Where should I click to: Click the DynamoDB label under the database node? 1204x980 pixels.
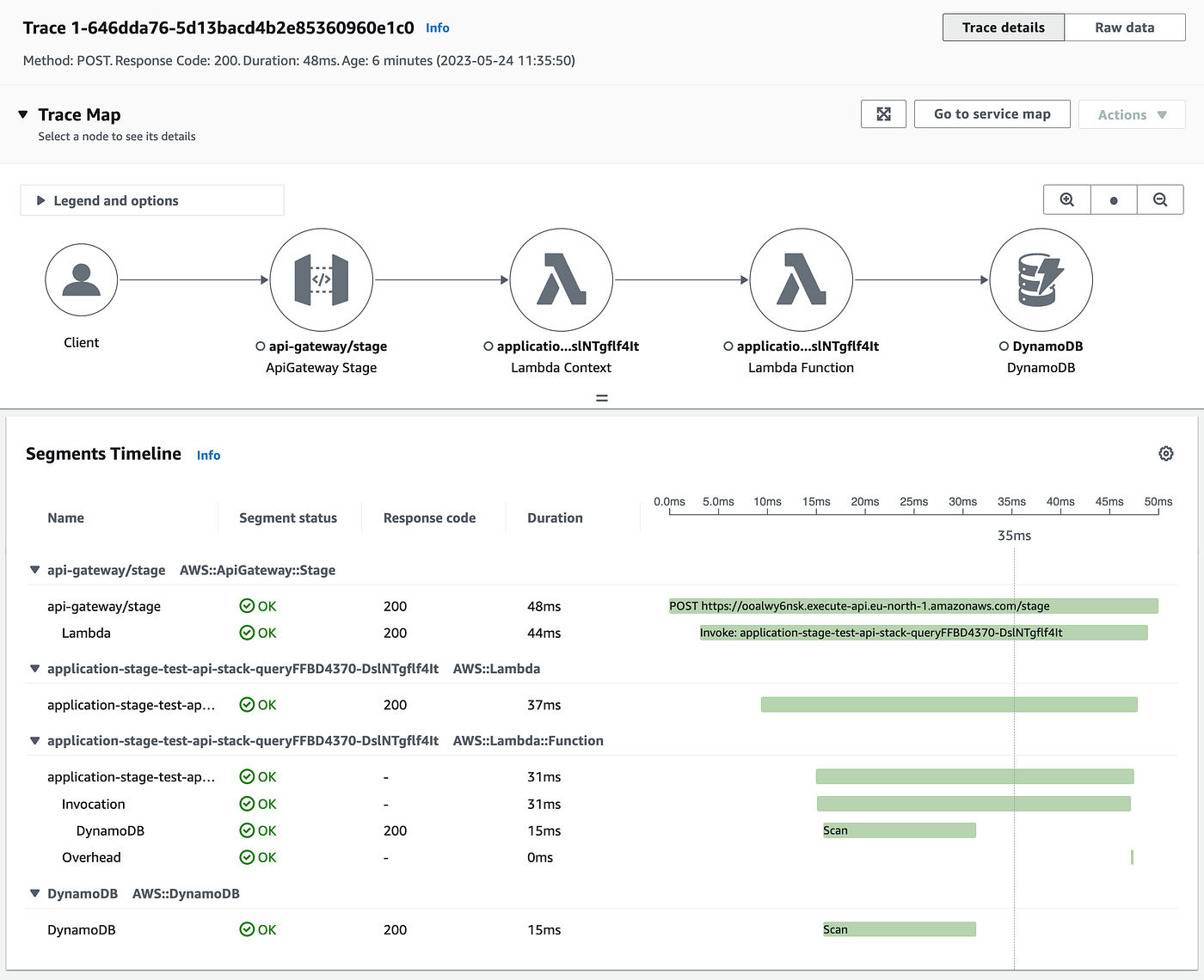1047,346
